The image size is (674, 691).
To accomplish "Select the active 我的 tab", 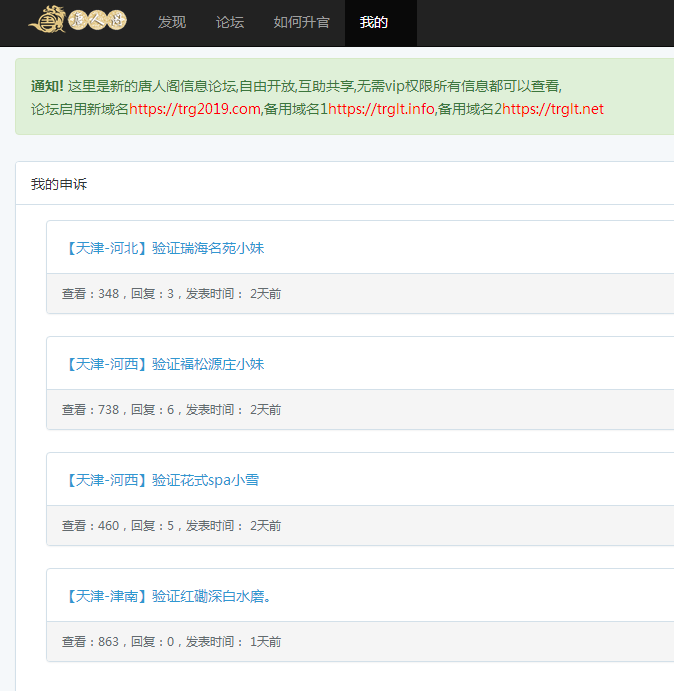I will click(x=374, y=22).
